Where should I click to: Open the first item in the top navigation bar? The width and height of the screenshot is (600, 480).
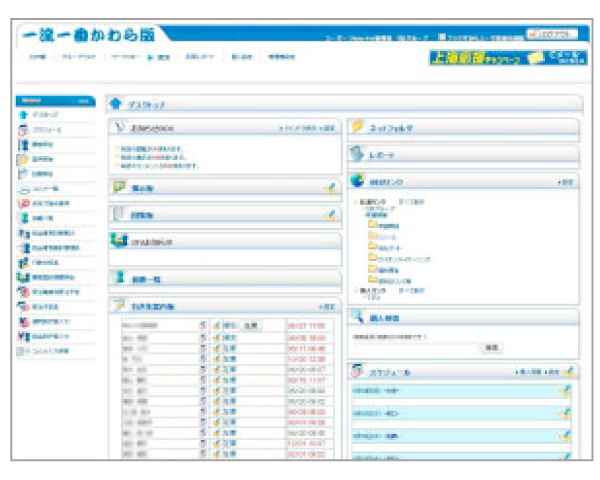pyautogui.click(x=36, y=58)
